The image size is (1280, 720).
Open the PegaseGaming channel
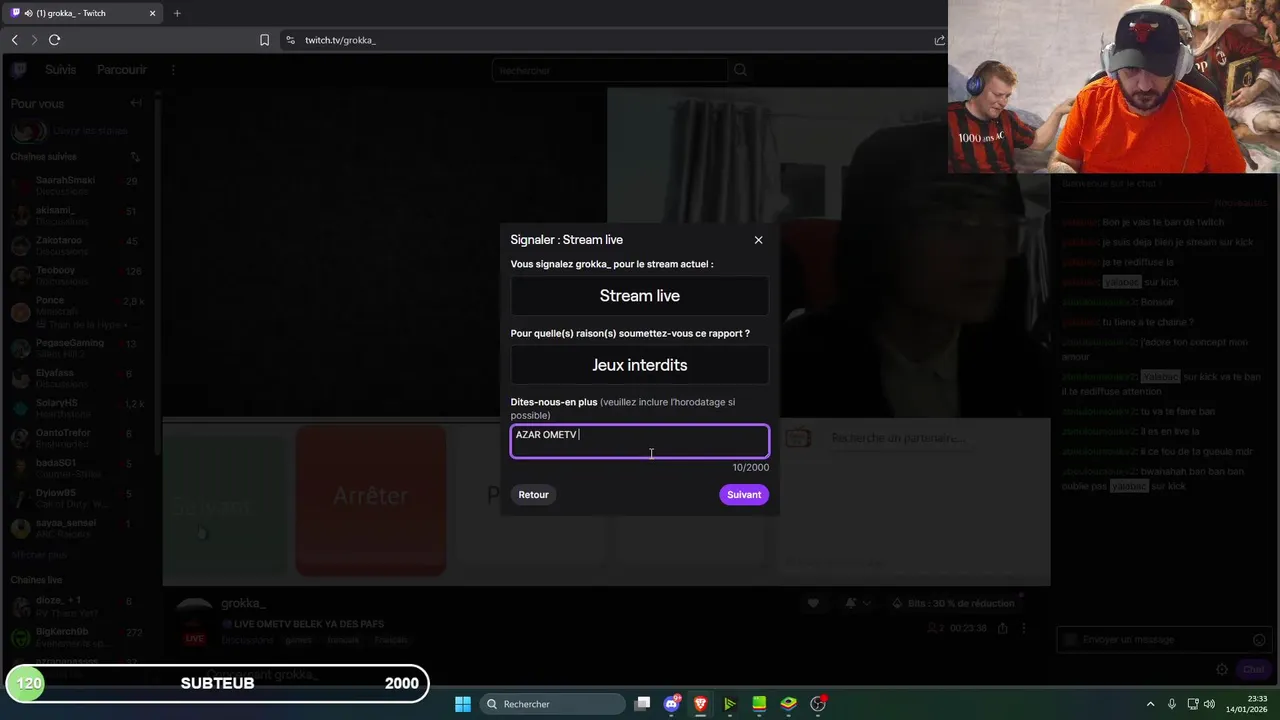(78, 348)
